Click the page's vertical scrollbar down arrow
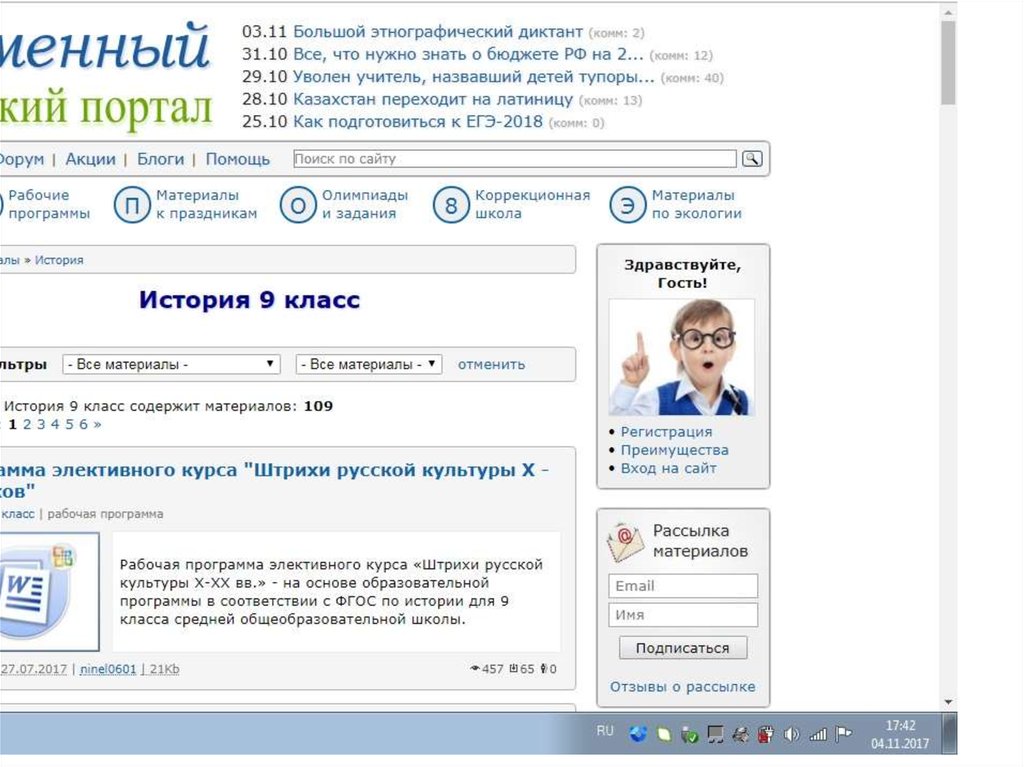This screenshot has height=767, width=1024. tap(948, 701)
